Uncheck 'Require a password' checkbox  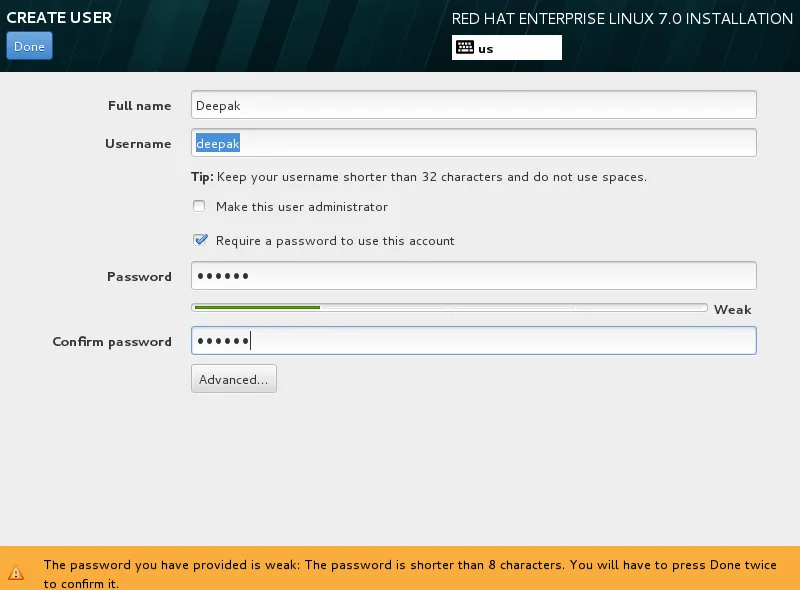pos(200,240)
